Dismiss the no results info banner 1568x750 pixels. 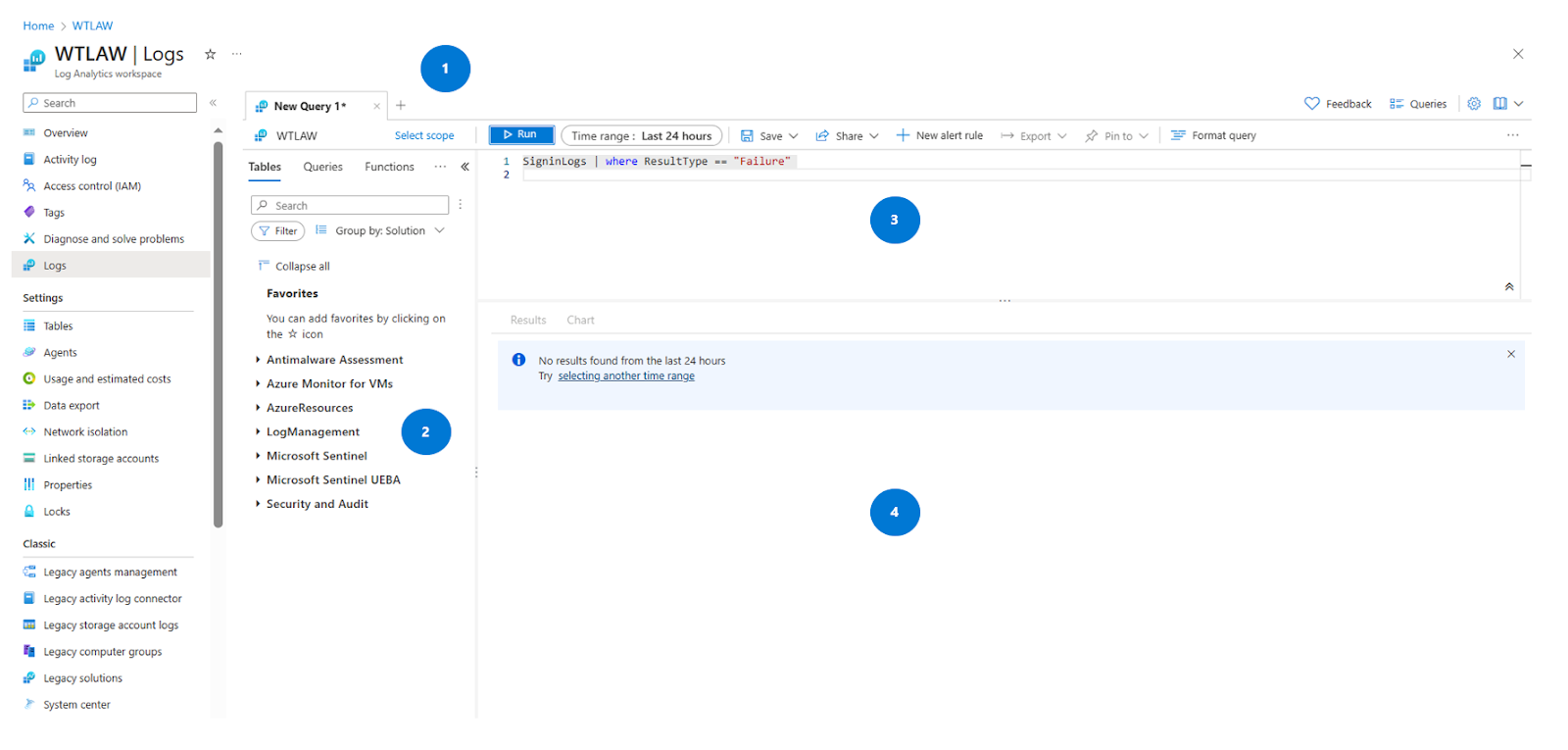pos(1511,354)
